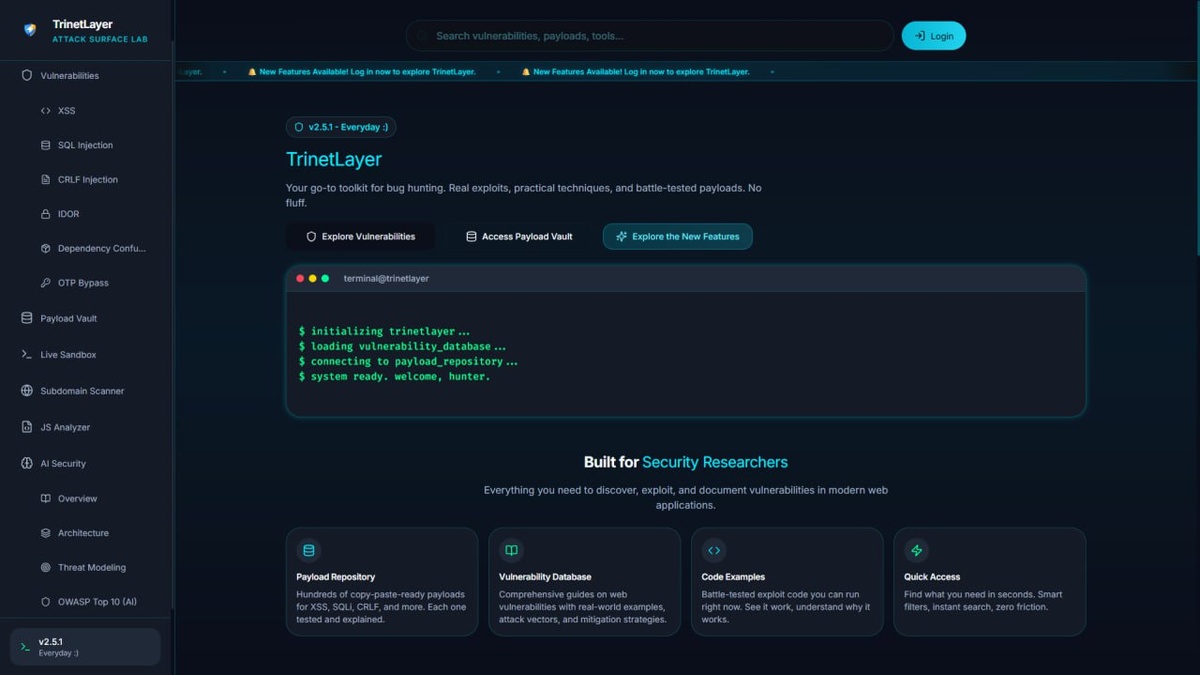Click 'system ready. welcome, hunter.' line
This screenshot has height=675, width=1200.
coord(394,377)
